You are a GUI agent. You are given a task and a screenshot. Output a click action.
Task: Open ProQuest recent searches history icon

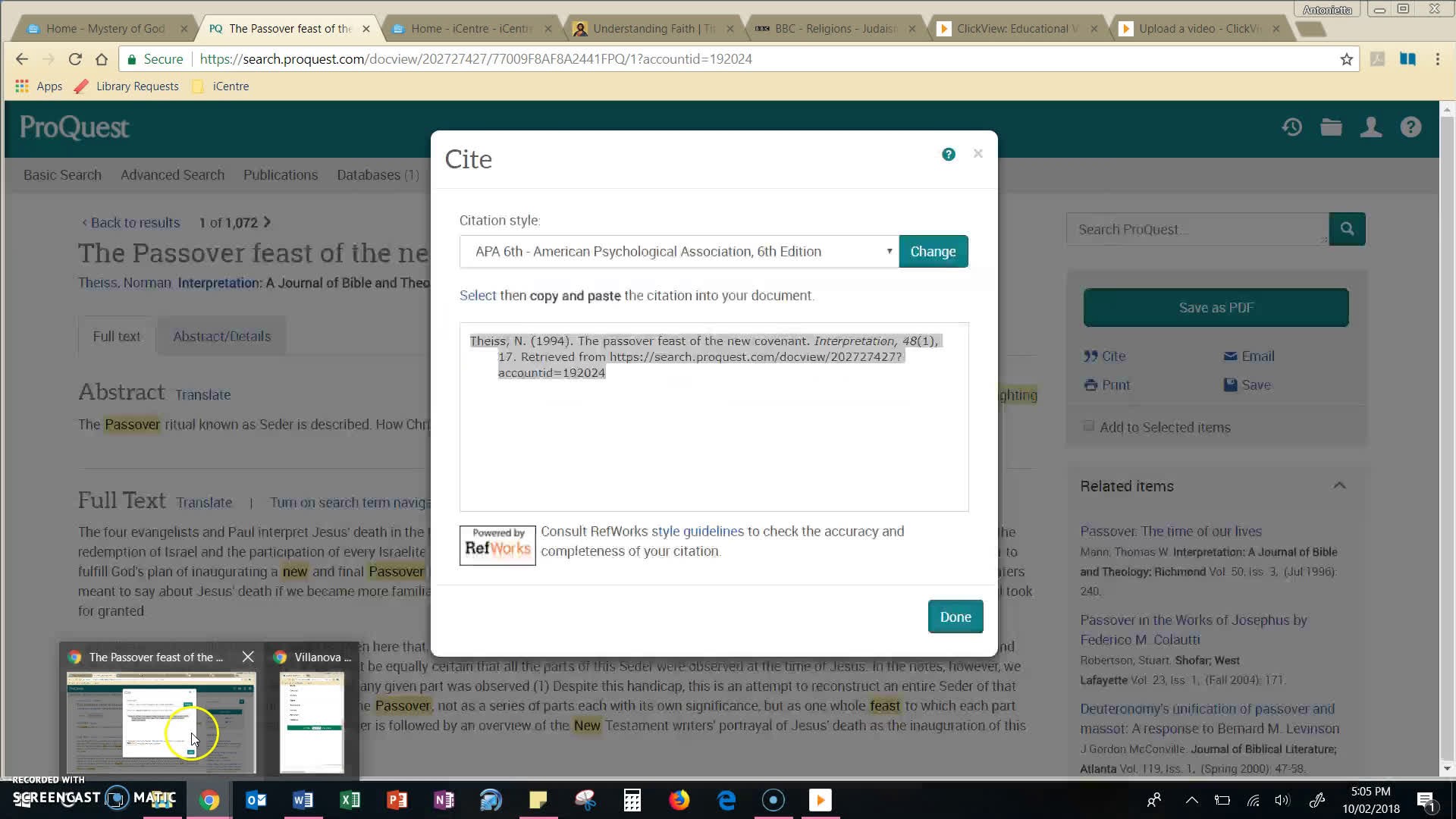click(1291, 127)
